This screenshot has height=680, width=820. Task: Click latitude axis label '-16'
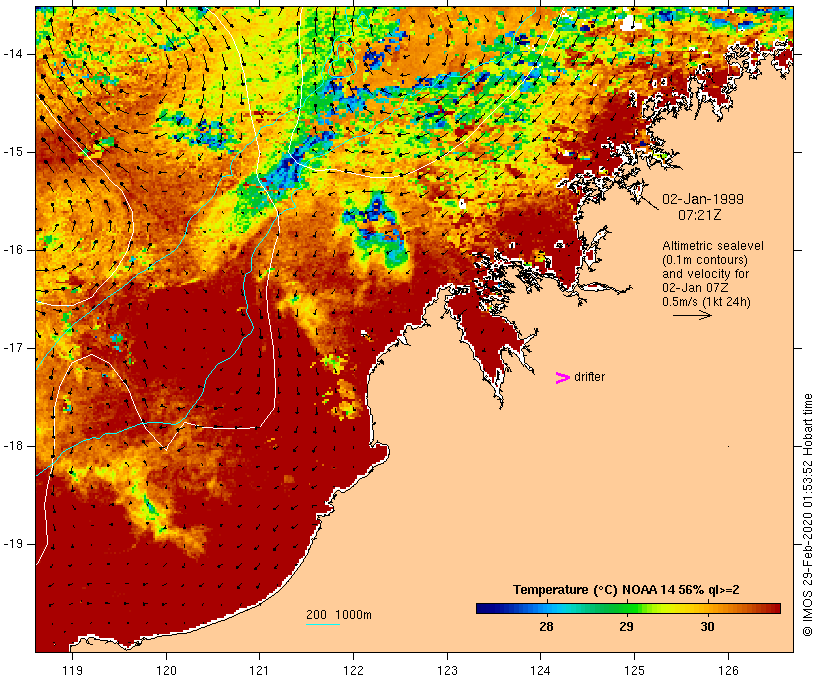13,250
